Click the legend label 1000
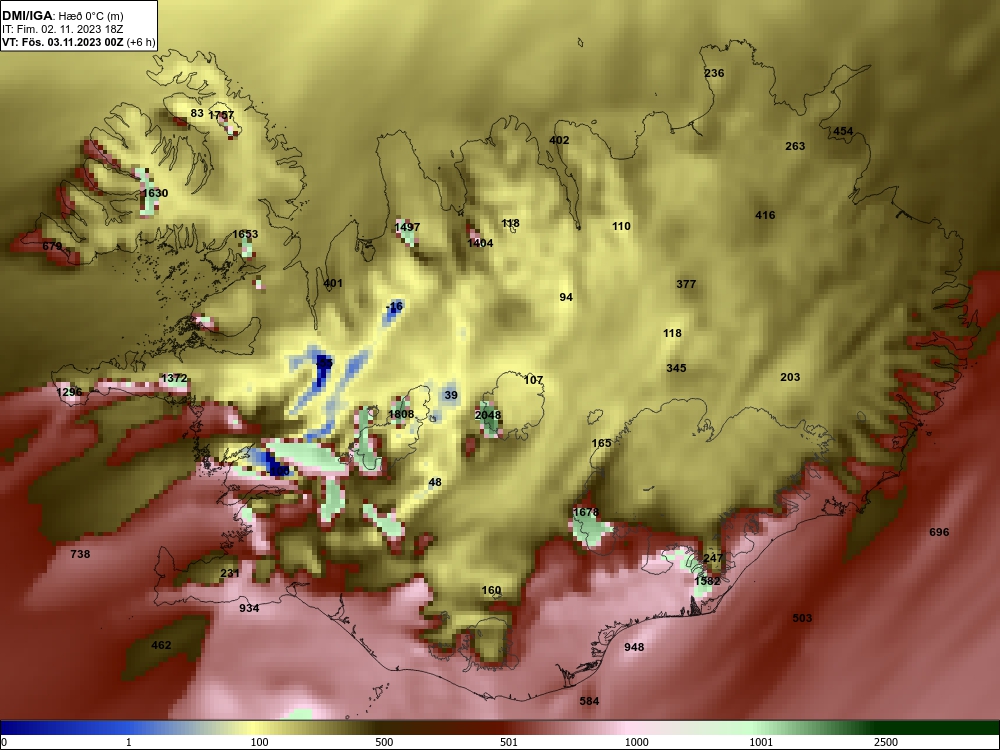Image resolution: width=1000 pixels, height=750 pixels. click(x=636, y=742)
